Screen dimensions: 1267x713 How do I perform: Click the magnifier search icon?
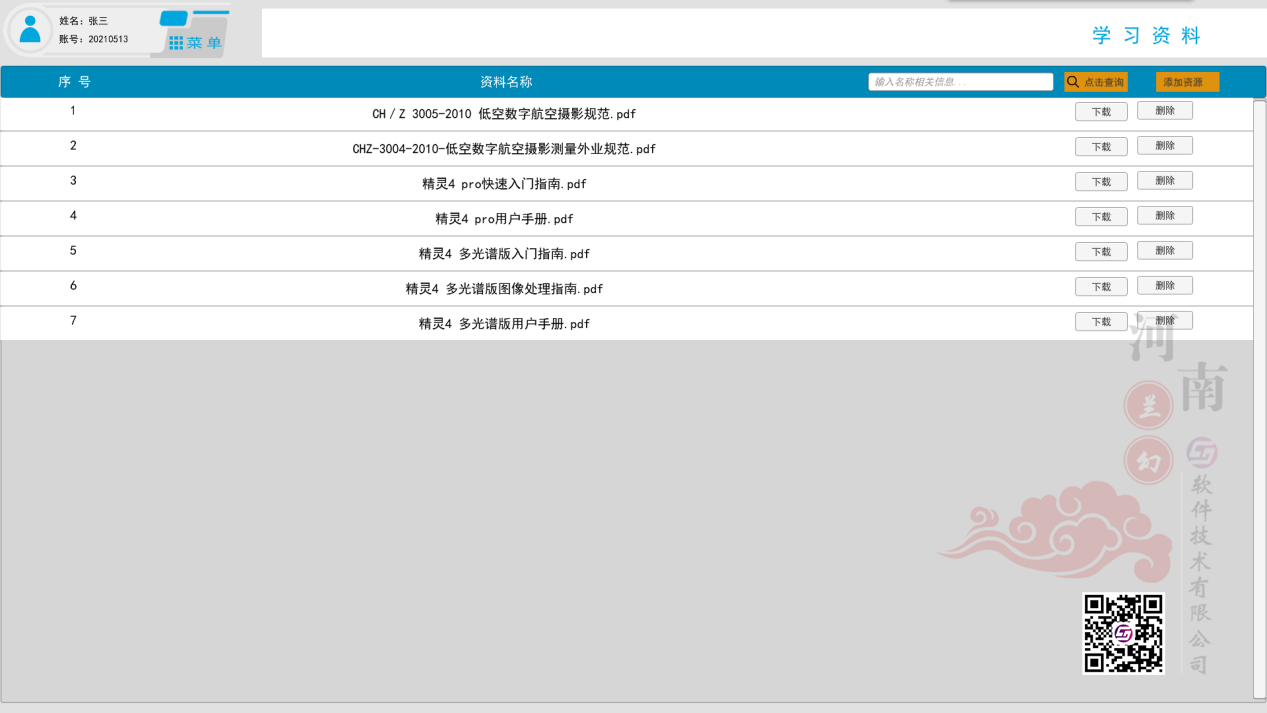click(x=1071, y=81)
